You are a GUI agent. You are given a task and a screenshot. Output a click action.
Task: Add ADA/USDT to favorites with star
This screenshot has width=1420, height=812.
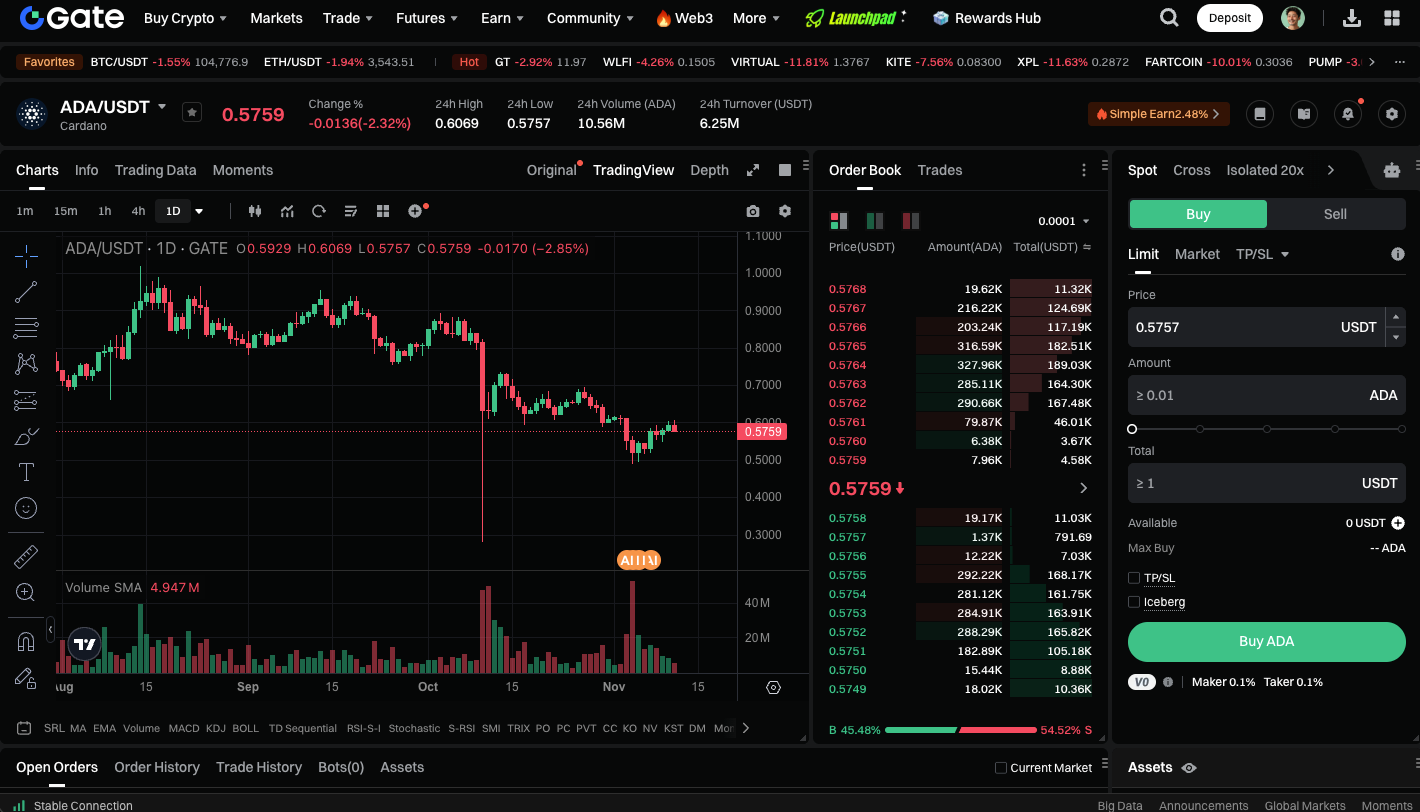point(192,113)
